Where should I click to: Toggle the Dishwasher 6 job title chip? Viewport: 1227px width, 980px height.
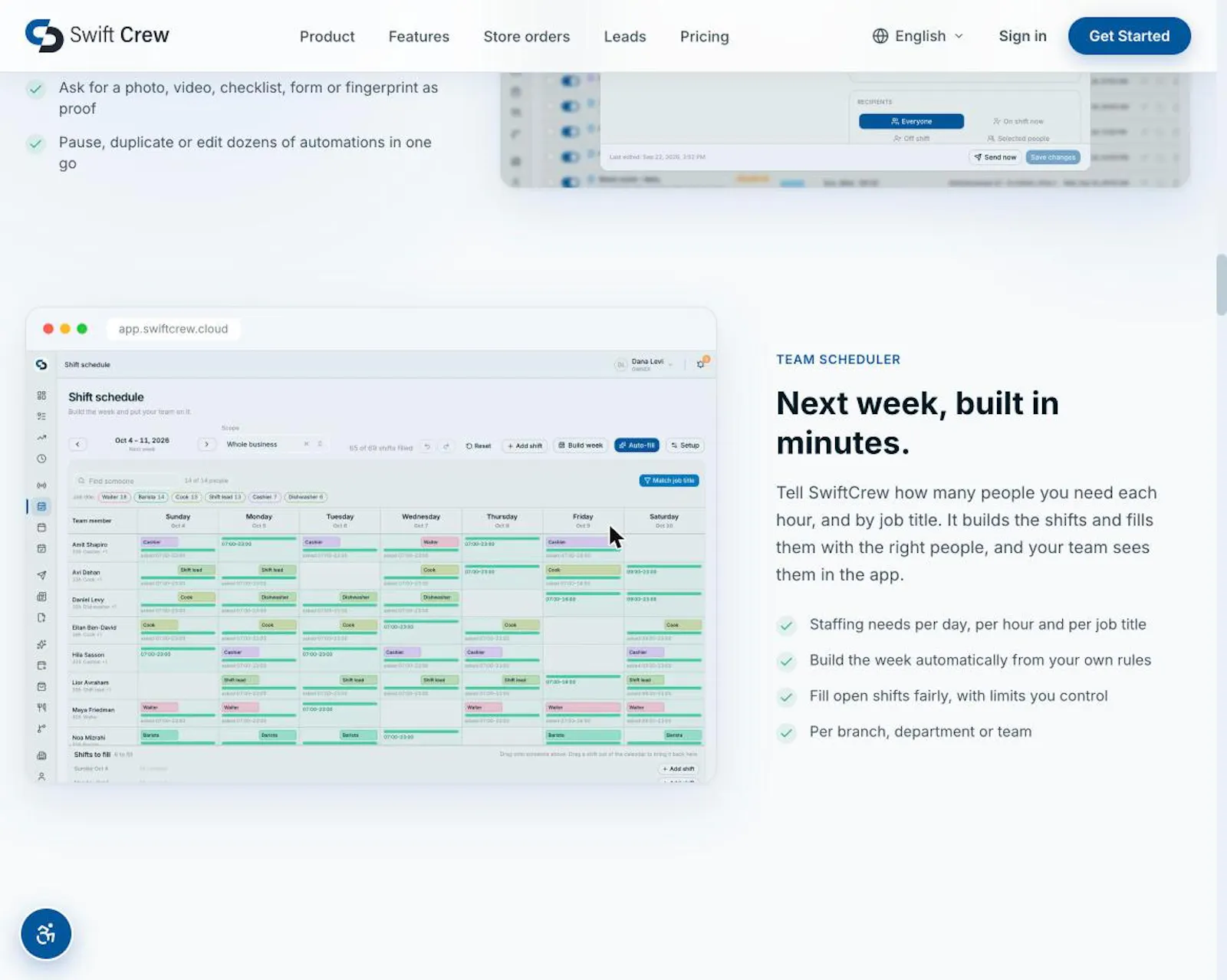tap(306, 497)
